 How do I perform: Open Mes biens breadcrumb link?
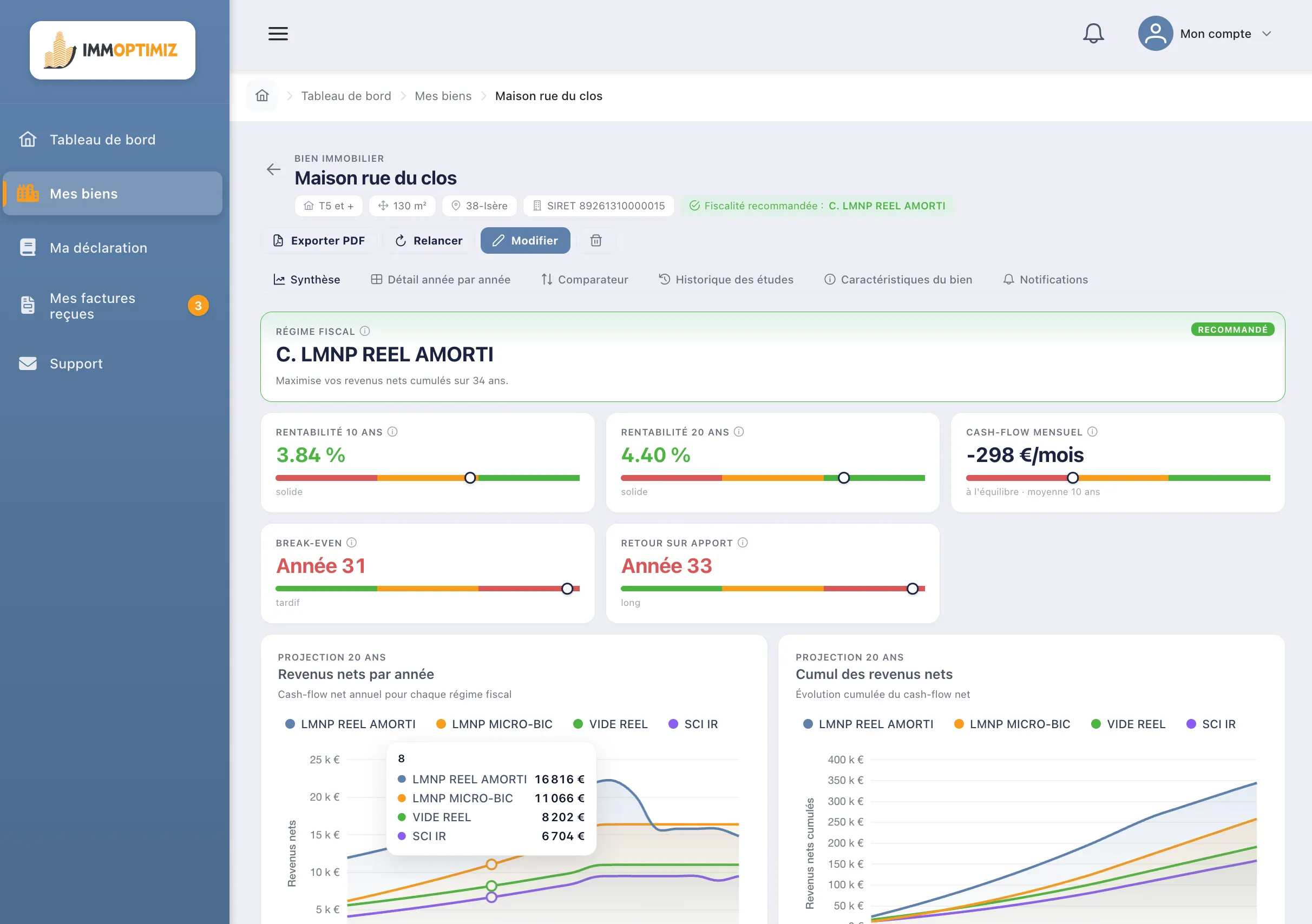443,96
